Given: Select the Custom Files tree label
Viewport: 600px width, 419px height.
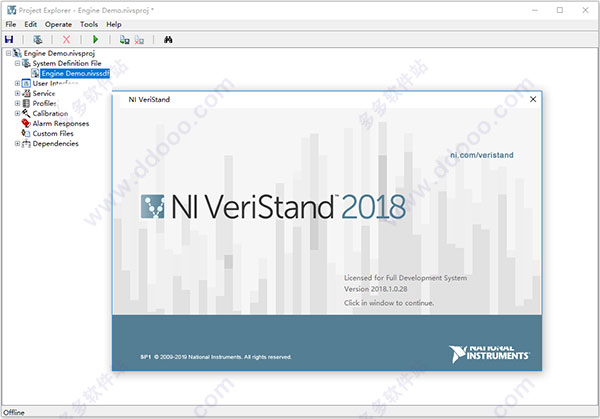Looking at the screenshot, I should click(x=53, y=134).
